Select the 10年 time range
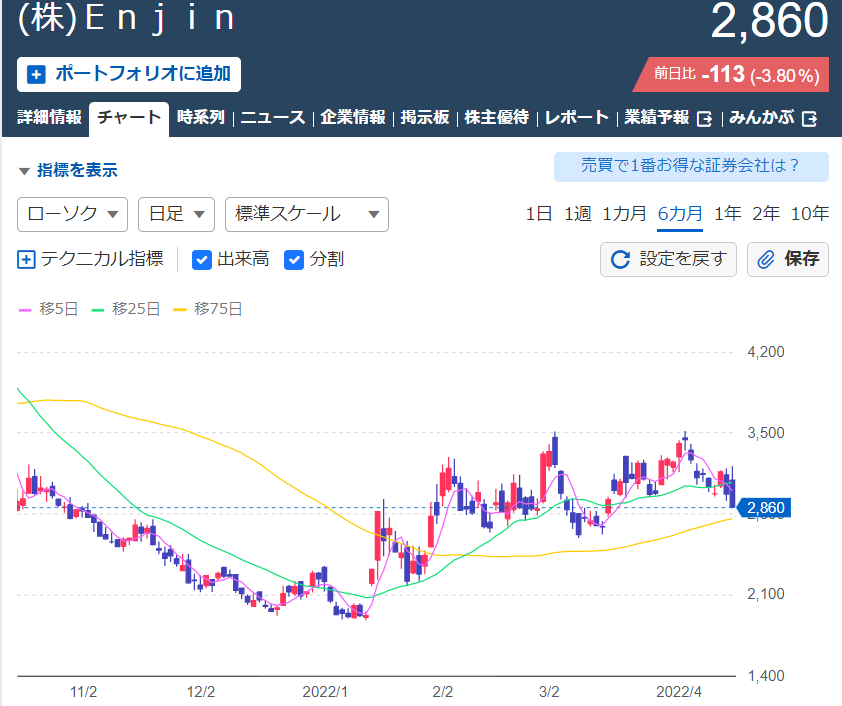Screen dimensions: 842x706 point(810,214)
